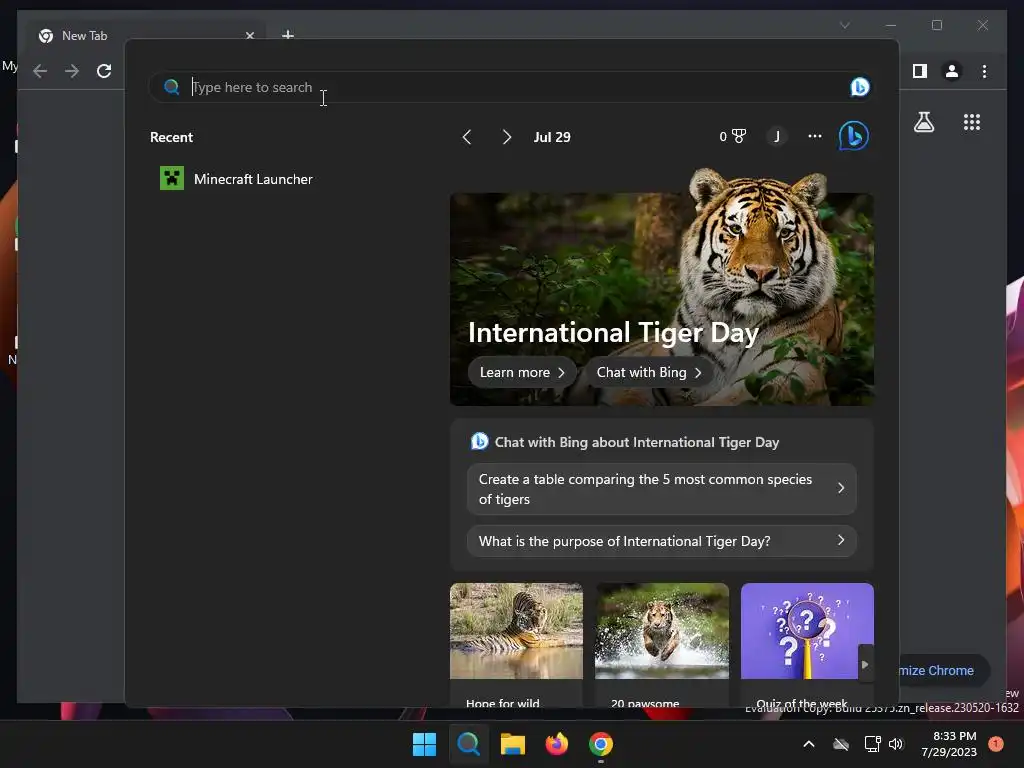
Task: Launch Firefox from the taskbar
Action: (x=556, y=744)
